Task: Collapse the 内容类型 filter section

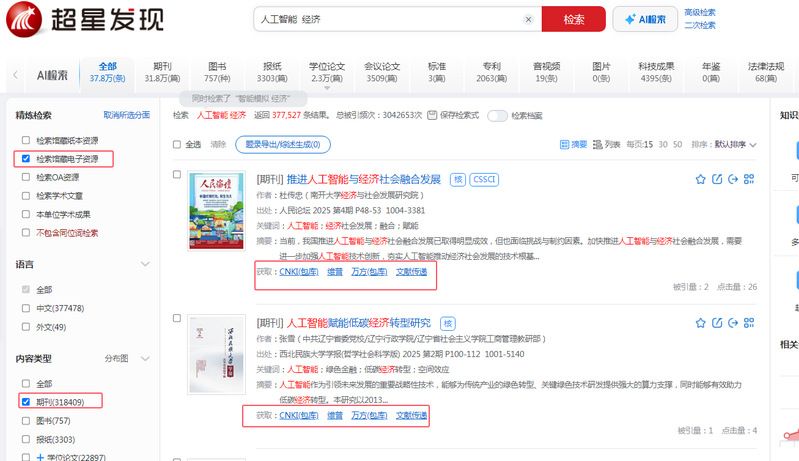Action: (x=145, y=357)
